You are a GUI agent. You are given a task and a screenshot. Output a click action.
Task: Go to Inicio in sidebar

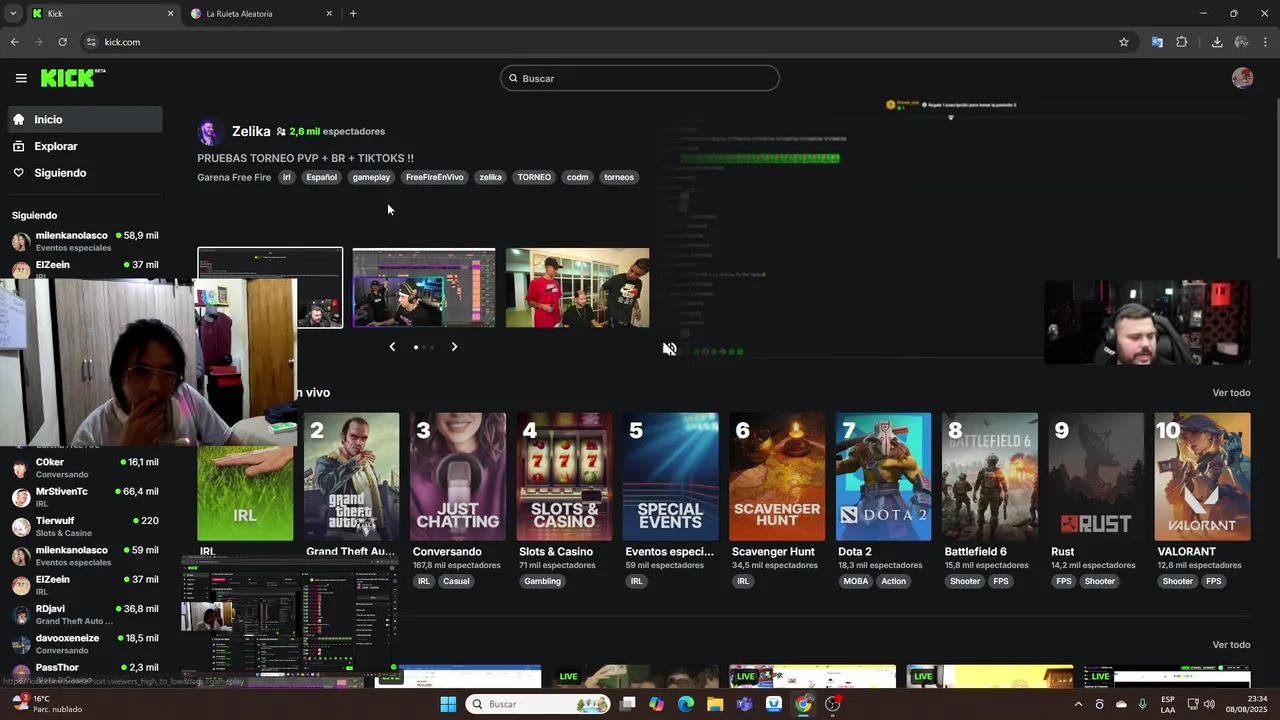click(86, 119)
